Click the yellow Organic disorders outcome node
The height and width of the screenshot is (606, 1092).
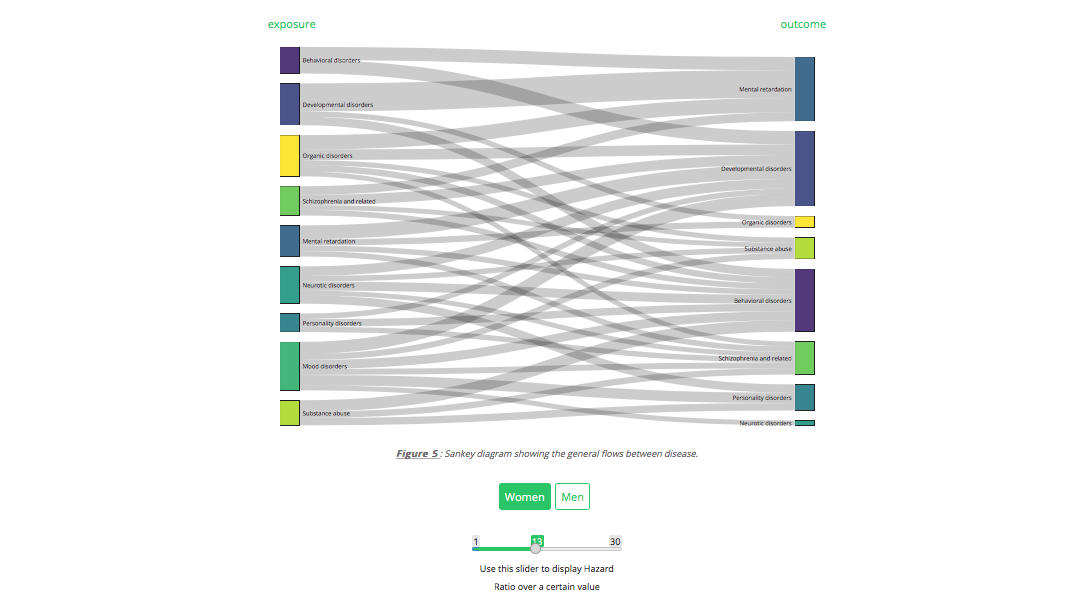(805, 222)
